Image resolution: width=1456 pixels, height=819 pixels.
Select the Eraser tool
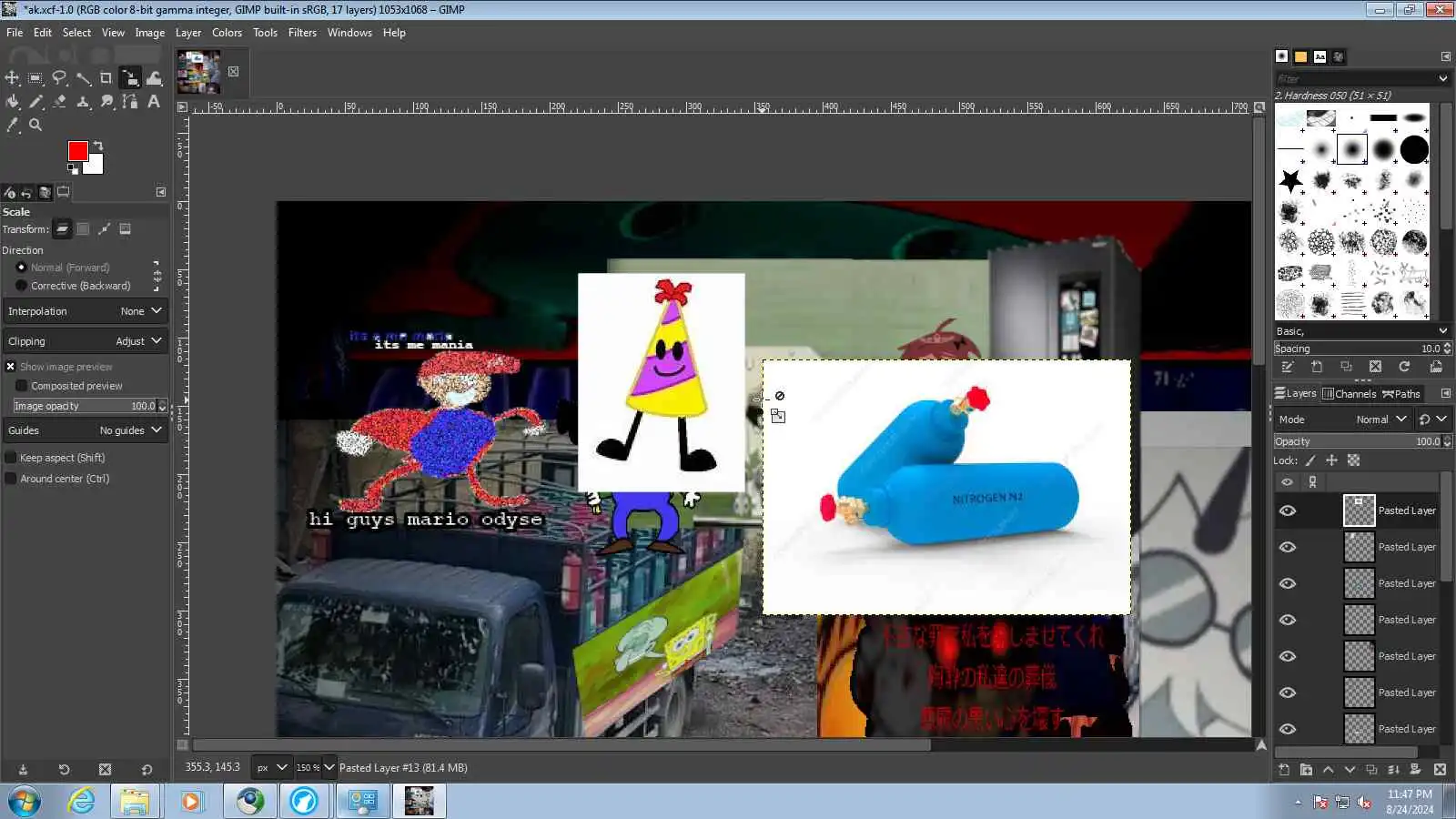pos(59,102)
